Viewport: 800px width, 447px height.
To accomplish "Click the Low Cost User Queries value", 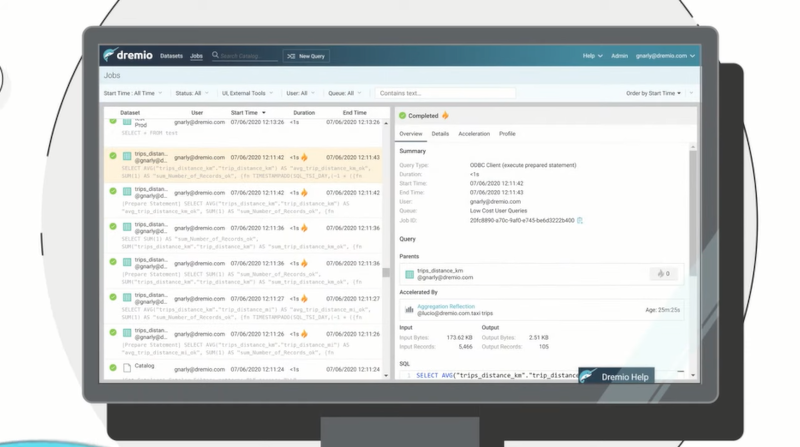I will click(498, 211).
